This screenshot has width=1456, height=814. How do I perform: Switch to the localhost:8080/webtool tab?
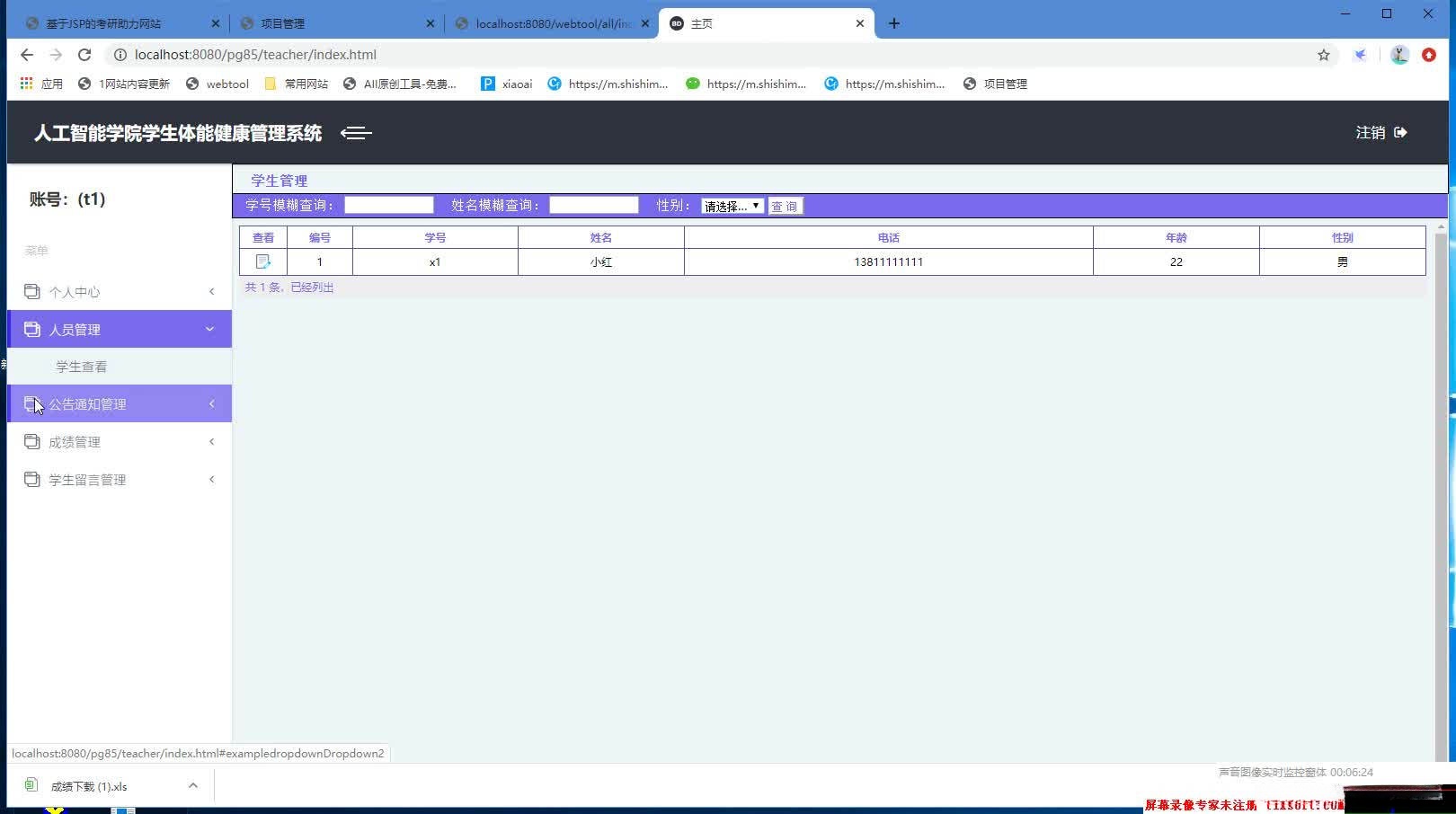550,23
